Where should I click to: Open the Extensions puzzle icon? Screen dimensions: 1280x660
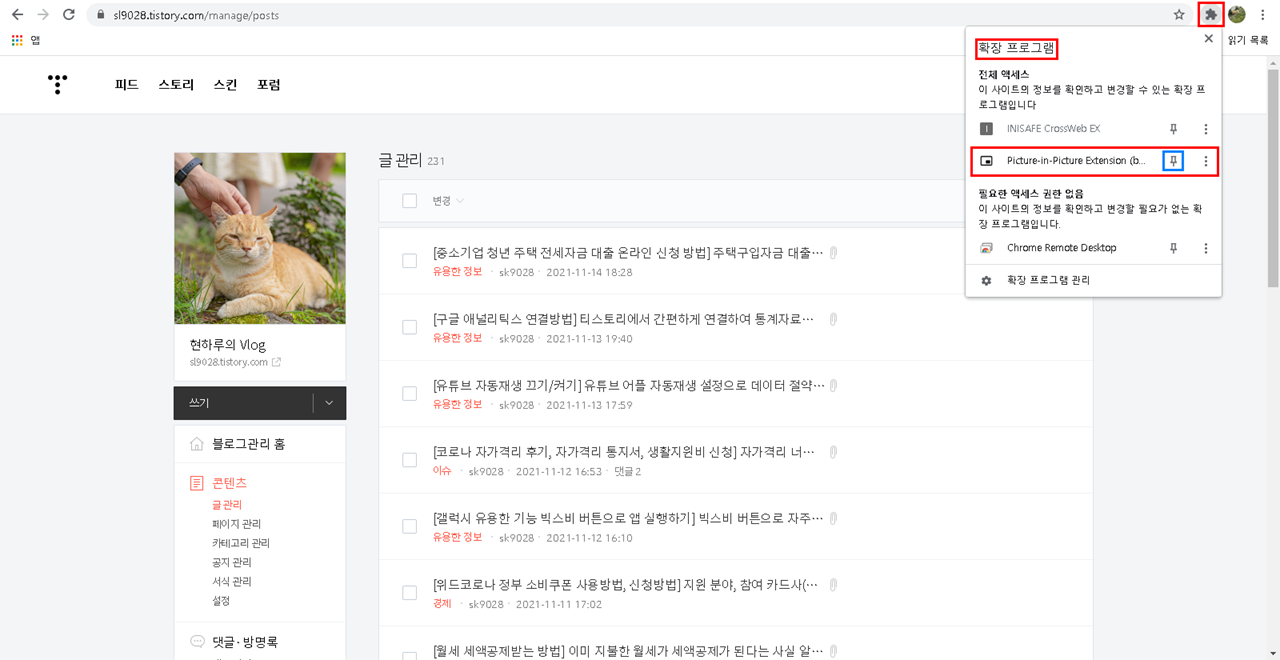point(1211,15)
